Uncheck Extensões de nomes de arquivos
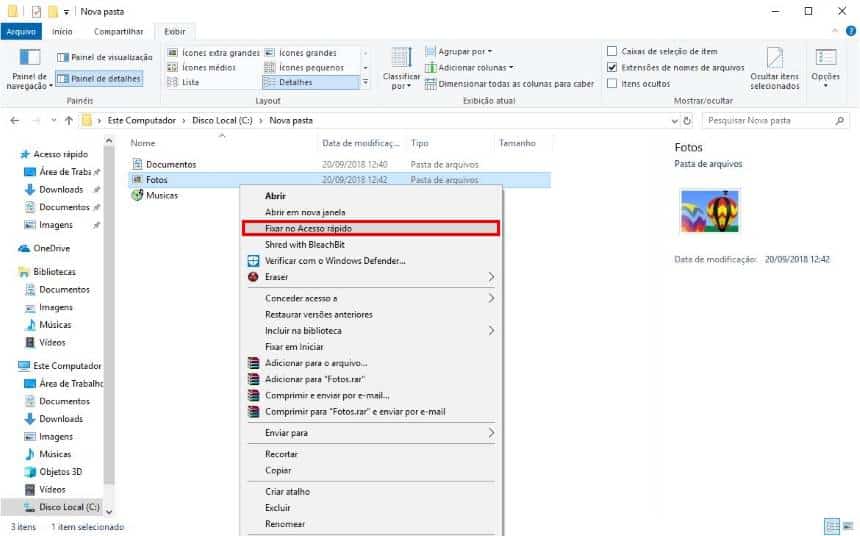Image resolution: width=860 pixels, height=536 pixels. (x=612, y=67)
